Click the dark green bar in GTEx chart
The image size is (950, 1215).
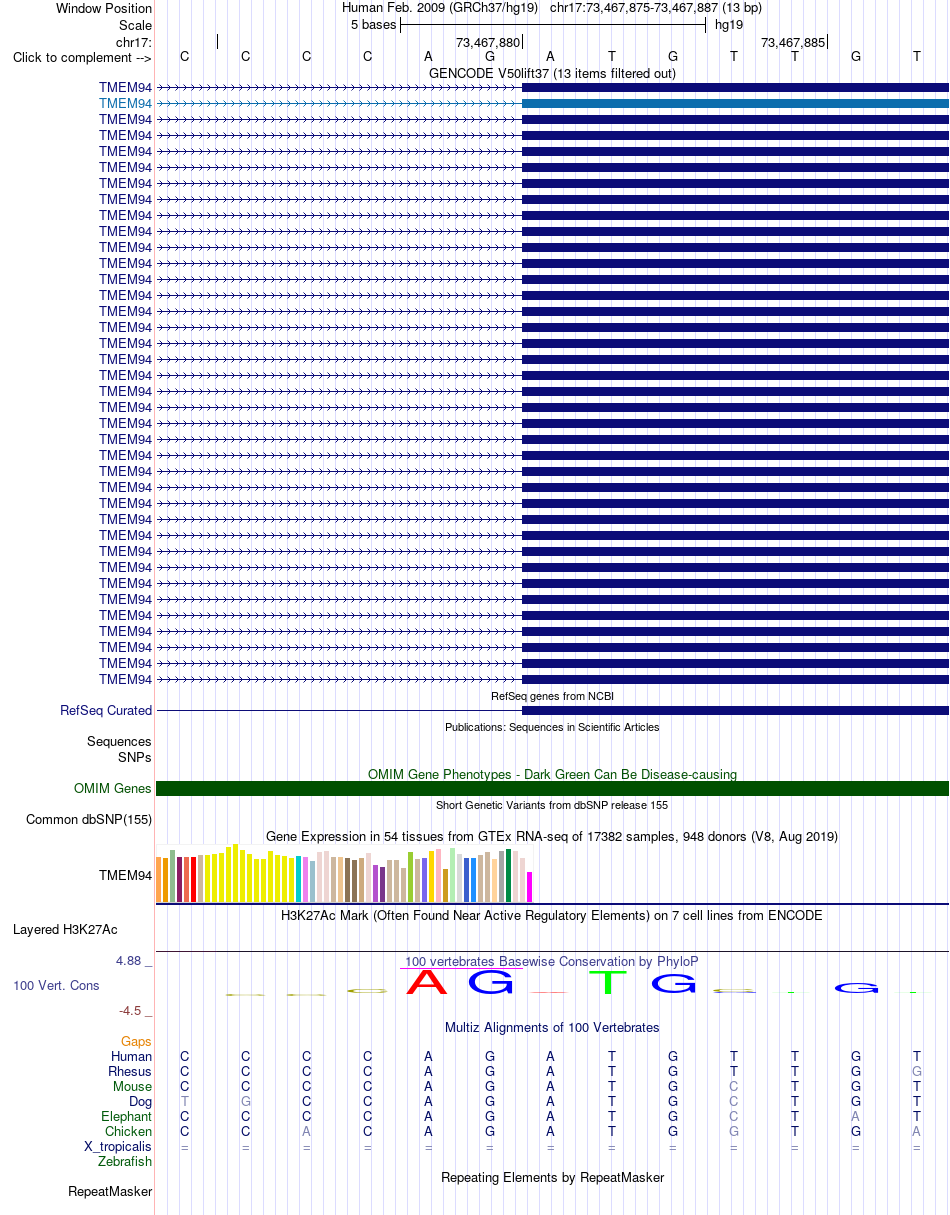pyautogui.click(x=509, y=876)
